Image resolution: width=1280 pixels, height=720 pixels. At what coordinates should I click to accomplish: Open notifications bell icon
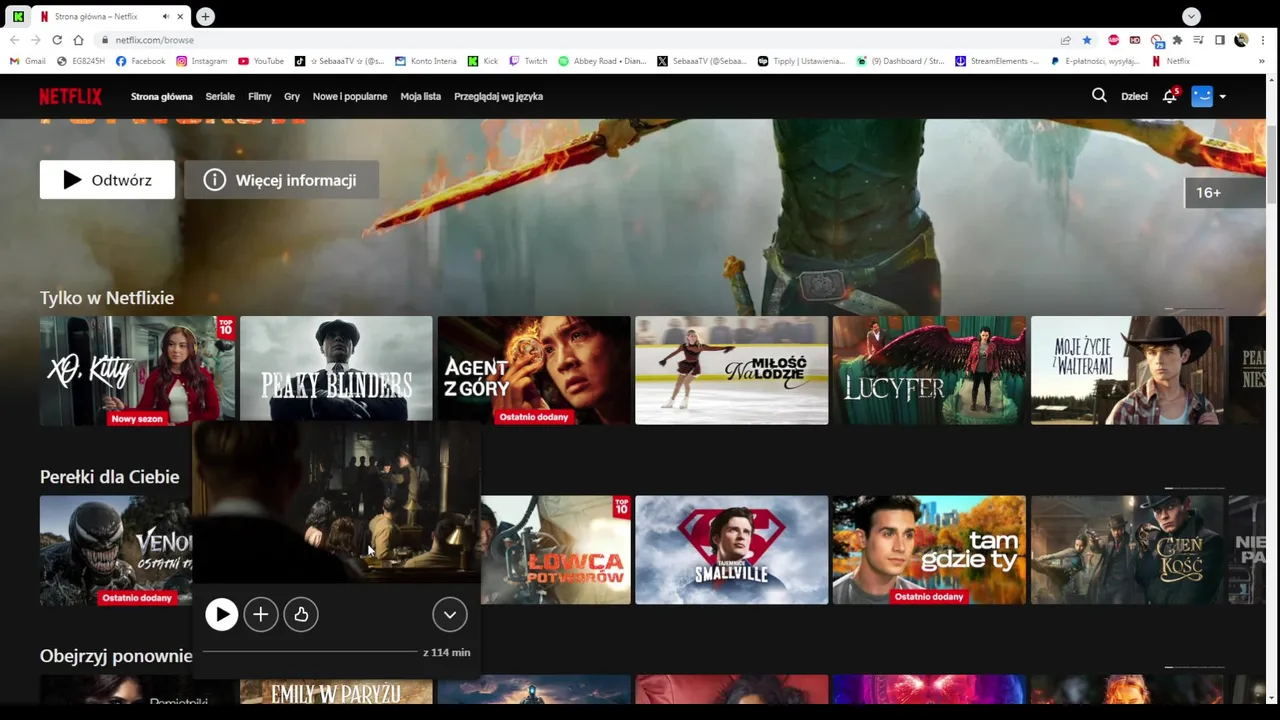[x=1169, y=96]
